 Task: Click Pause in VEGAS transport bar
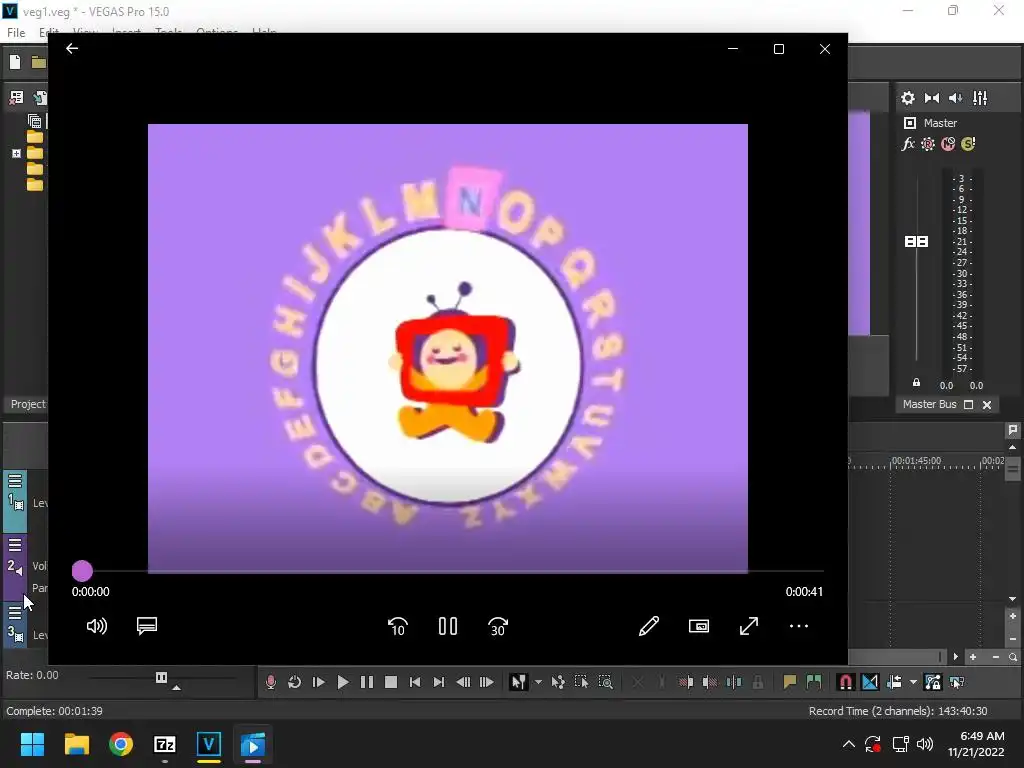tap(367, 682)
